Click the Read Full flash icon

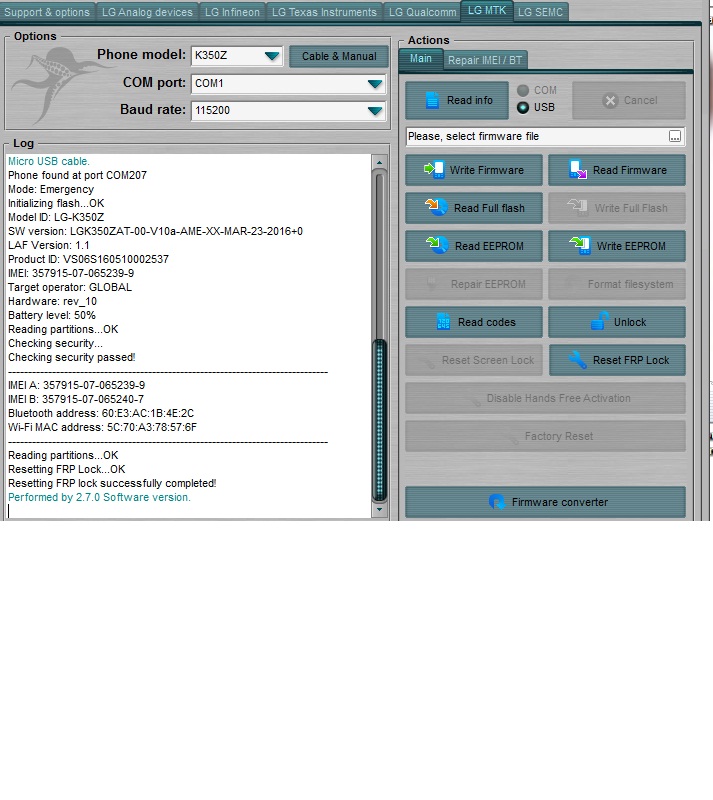click(x=436, y=207)
